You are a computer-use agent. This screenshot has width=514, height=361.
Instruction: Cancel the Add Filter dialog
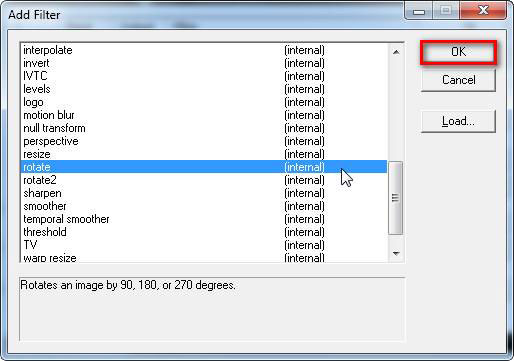(458, 80)
